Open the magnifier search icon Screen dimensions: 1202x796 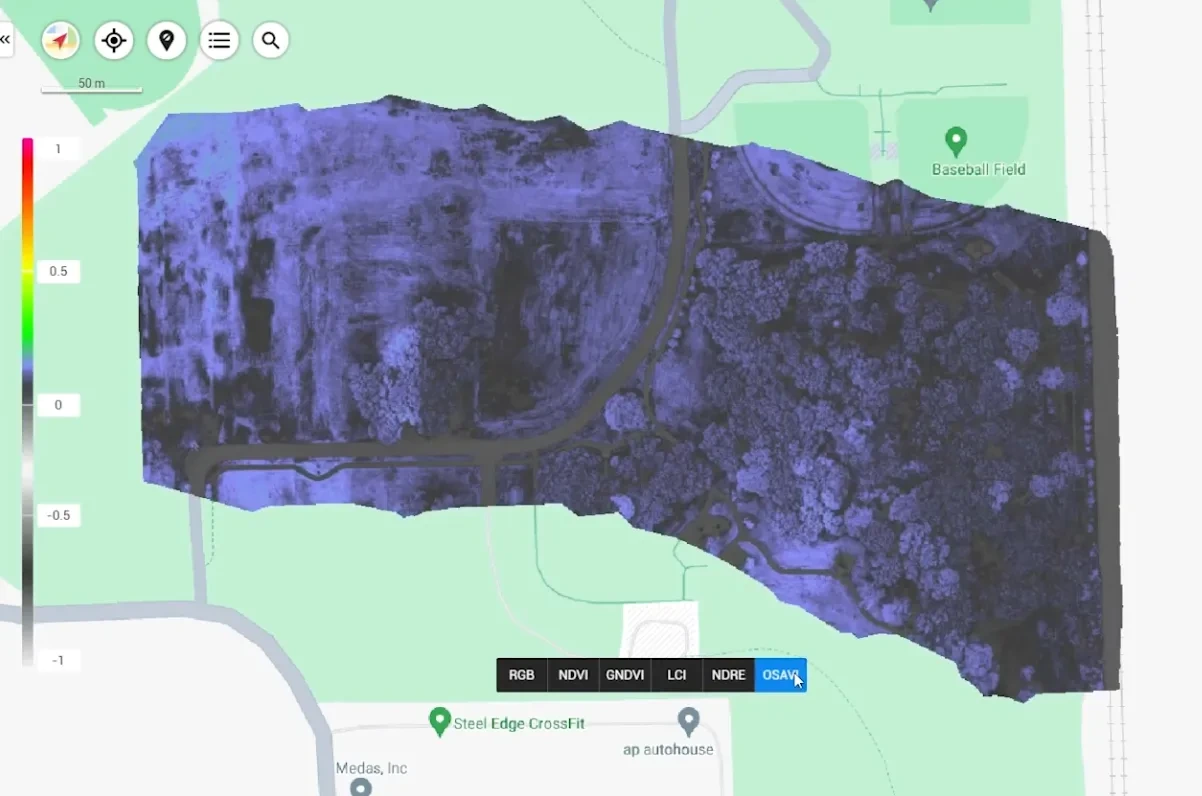point(271,40)
